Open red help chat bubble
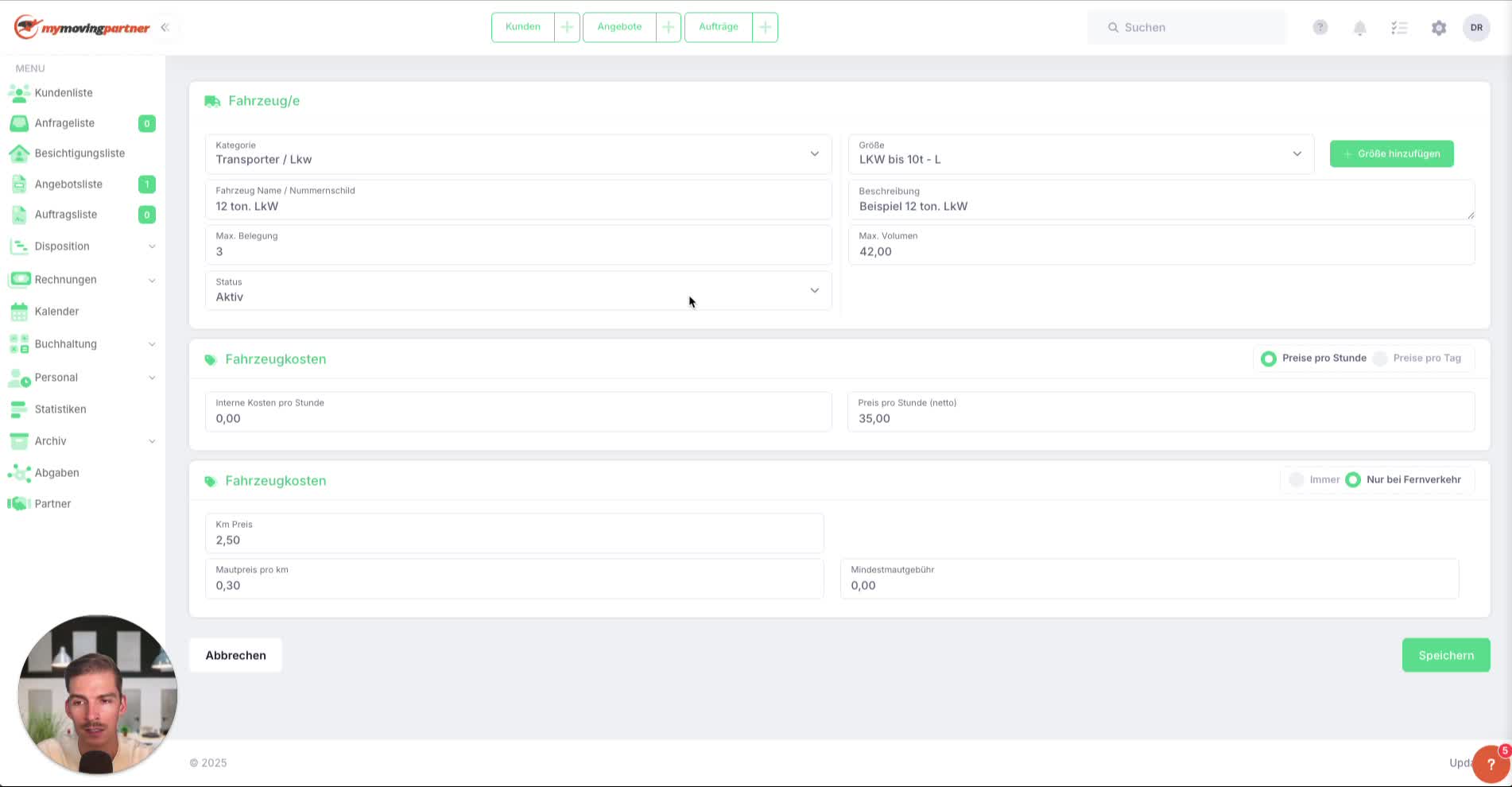 [1491, 764]
